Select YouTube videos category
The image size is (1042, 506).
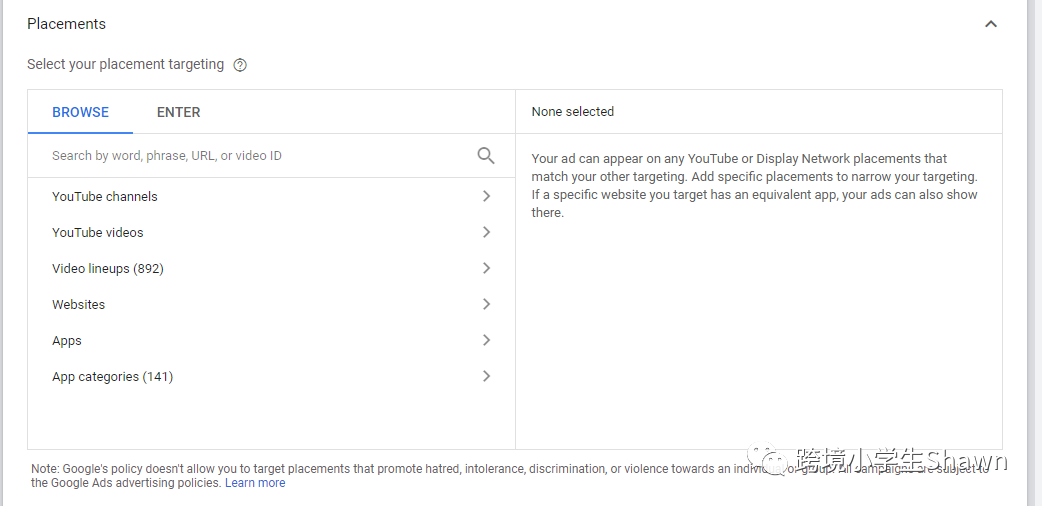click(x=98, y=232)
